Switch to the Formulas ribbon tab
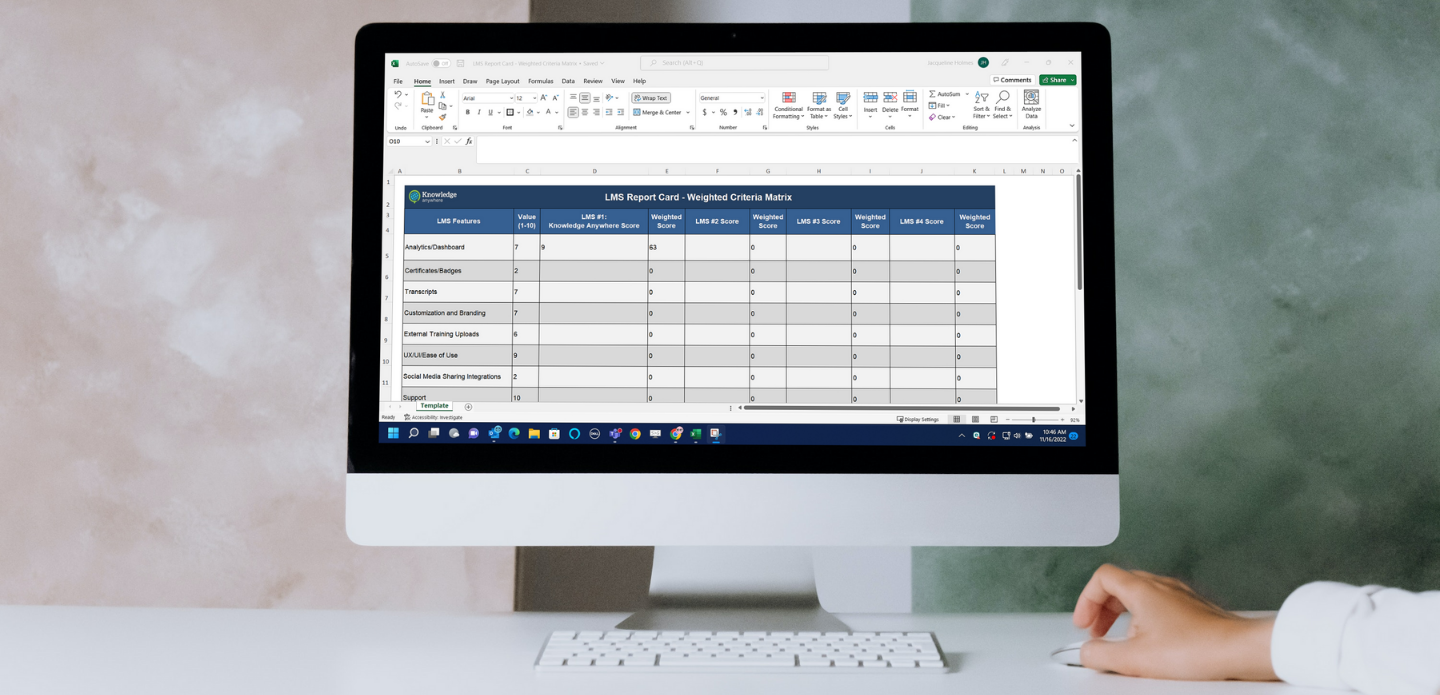1440x695 pixels. click(540, 81)
